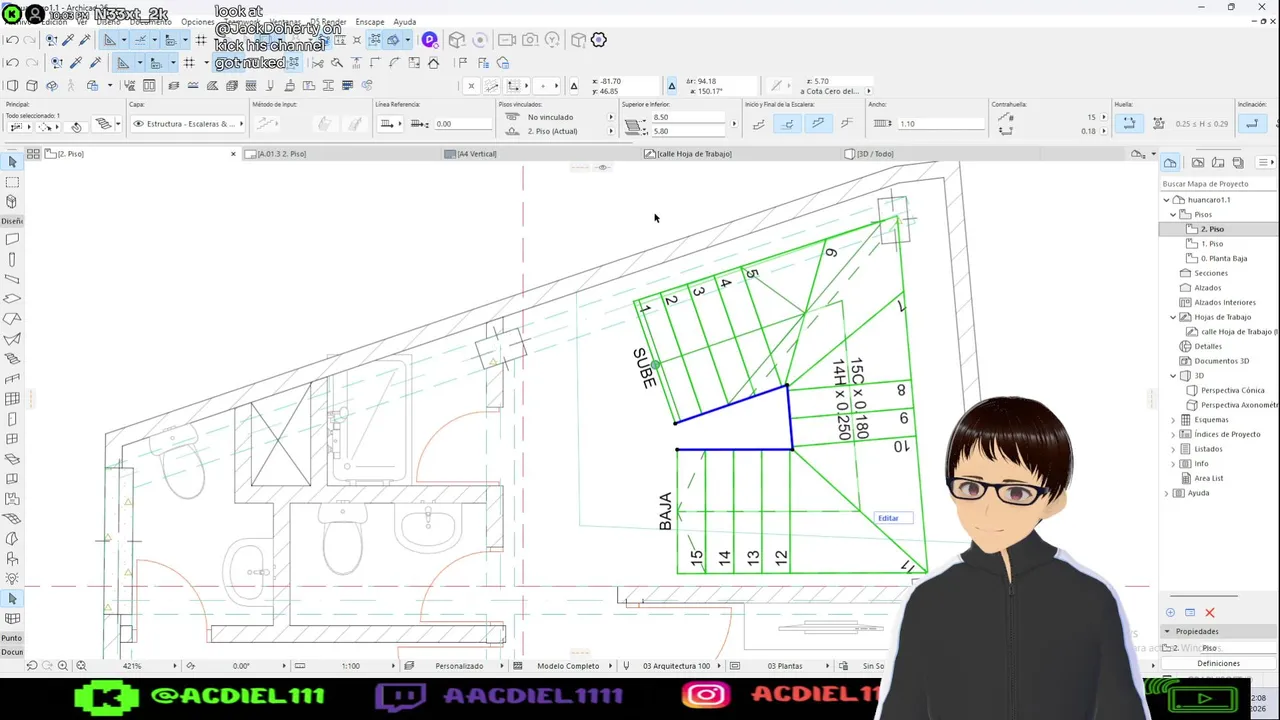Click the red X delete icon in Navigator
The image size is (1280, 720).
click(x=1210, y=612)
